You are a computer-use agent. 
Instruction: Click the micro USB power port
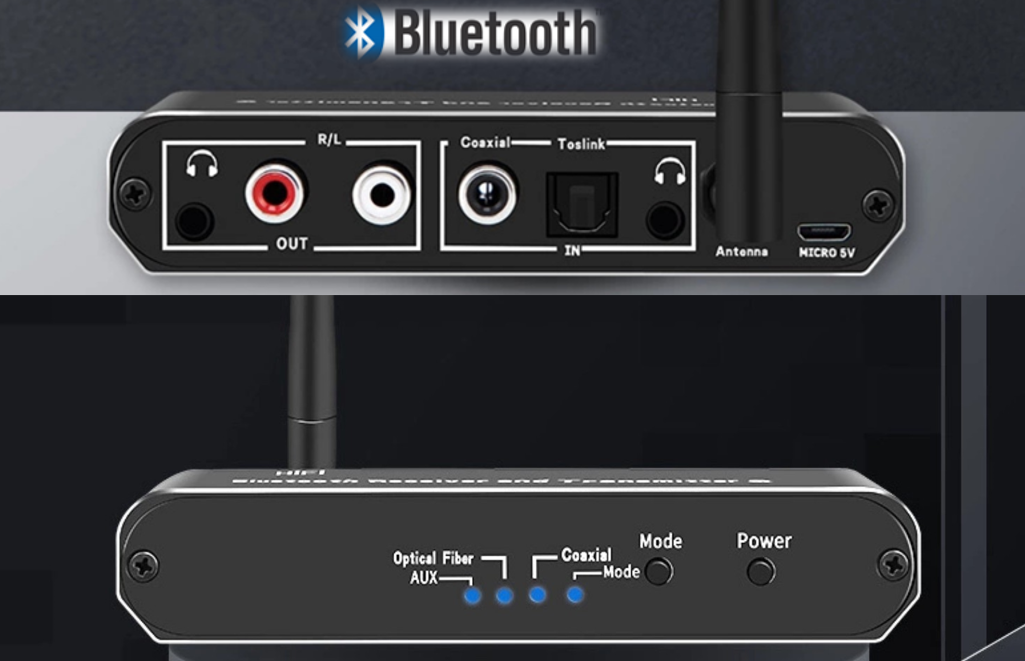(824, 231)
